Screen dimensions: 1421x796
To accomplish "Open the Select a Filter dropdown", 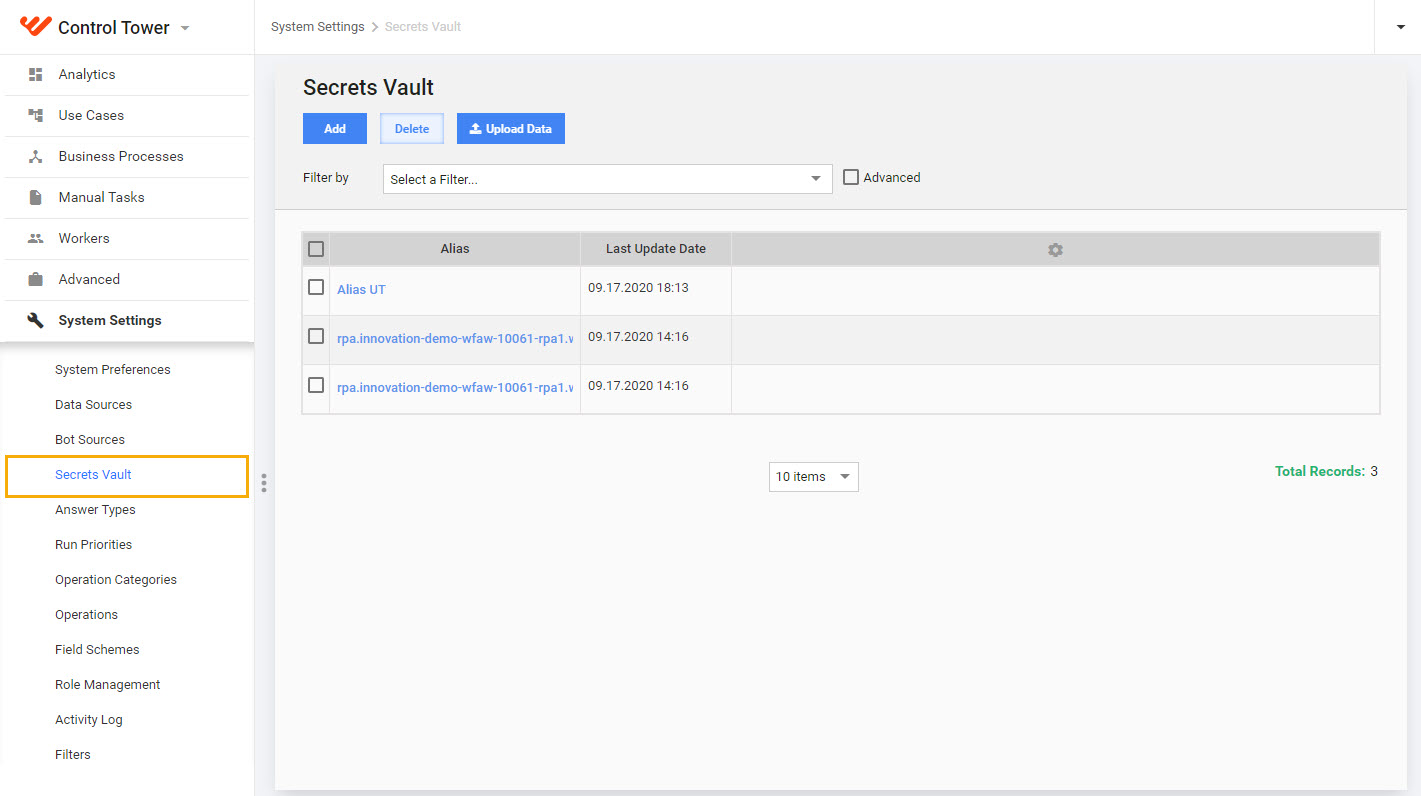I will (x=607, y=179).
